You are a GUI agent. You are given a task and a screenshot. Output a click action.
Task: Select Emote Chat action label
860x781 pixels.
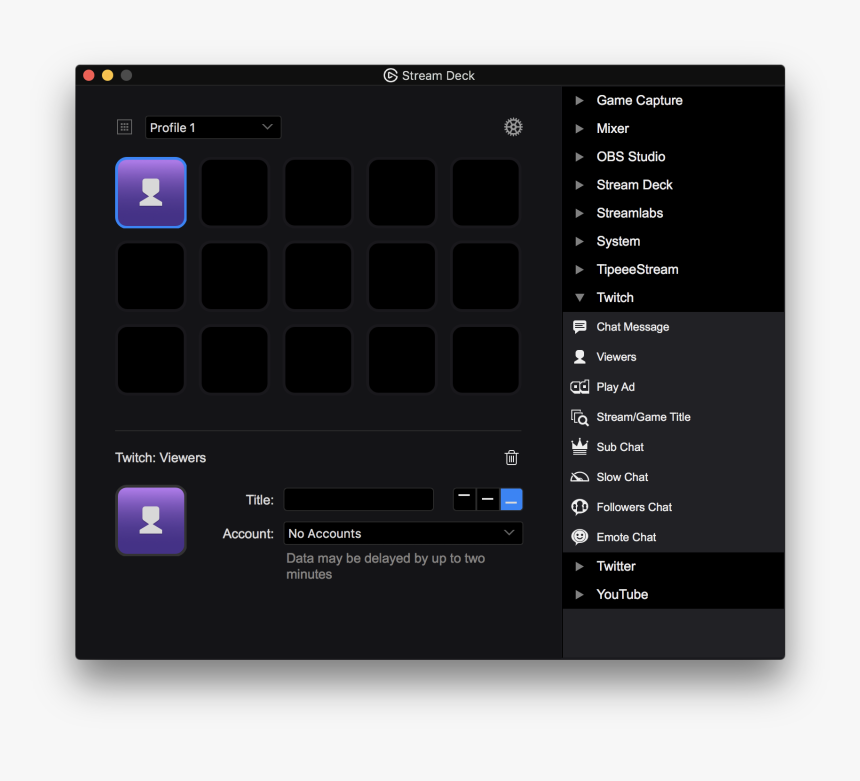[626, 537]
